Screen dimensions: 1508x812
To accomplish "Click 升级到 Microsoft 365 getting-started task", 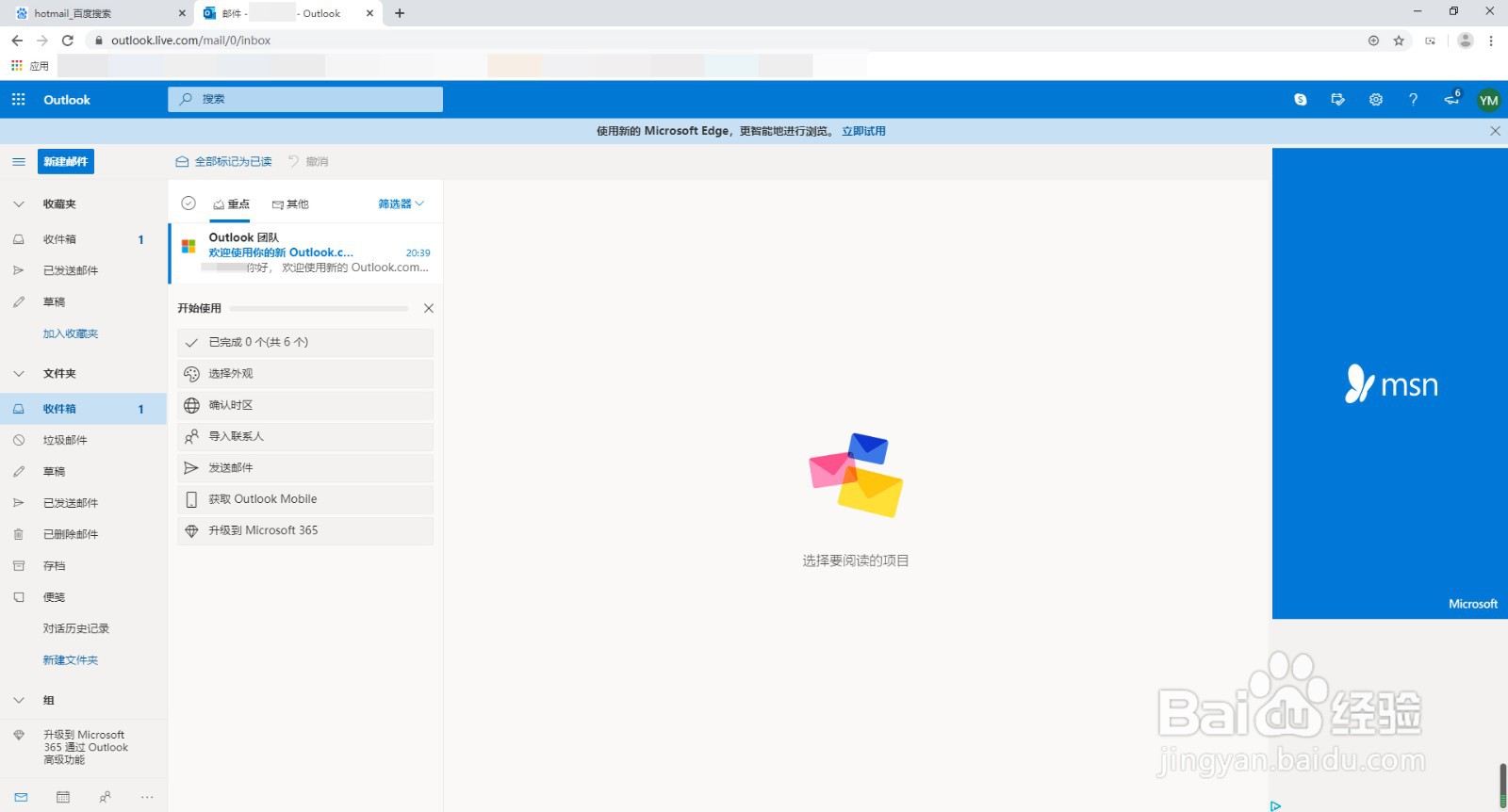I will 305,530.
